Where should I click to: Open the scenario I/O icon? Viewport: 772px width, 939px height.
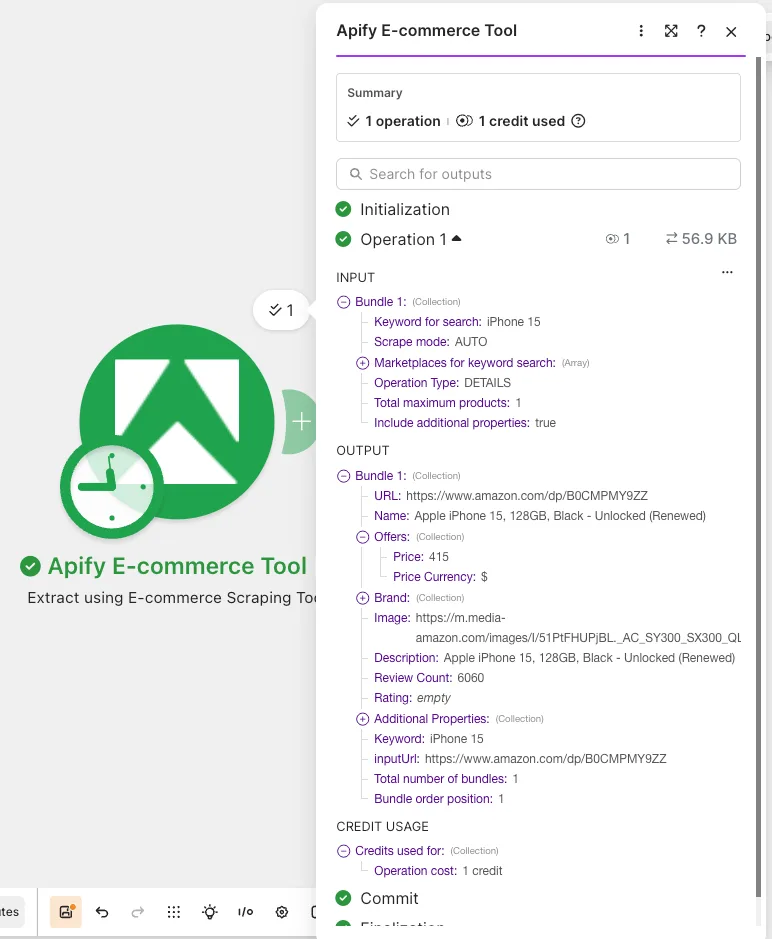(x=246, y=912)
